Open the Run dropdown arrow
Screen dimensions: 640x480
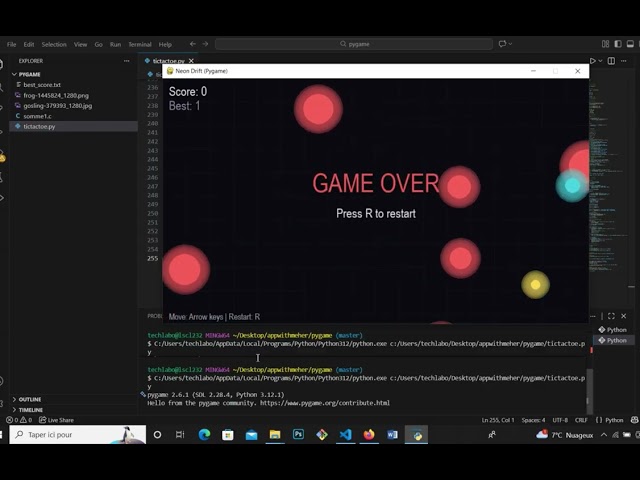600,61
